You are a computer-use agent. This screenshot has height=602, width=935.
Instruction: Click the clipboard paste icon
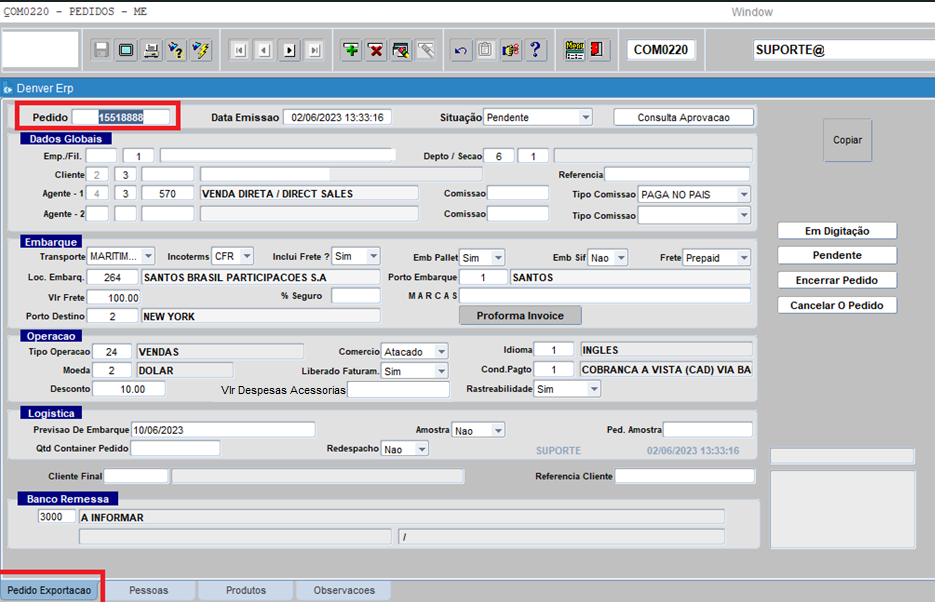click(x=485, y=50)
